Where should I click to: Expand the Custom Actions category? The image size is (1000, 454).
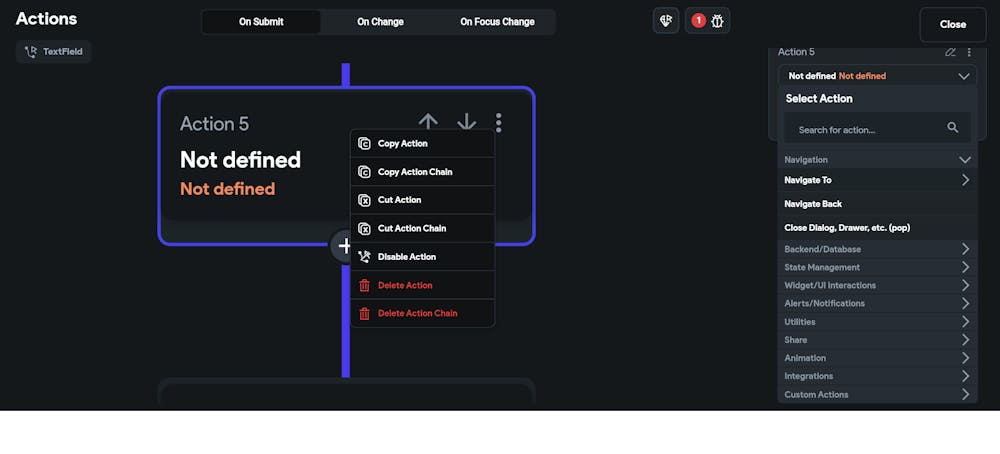pyautogui.click(x=878, y=395)
